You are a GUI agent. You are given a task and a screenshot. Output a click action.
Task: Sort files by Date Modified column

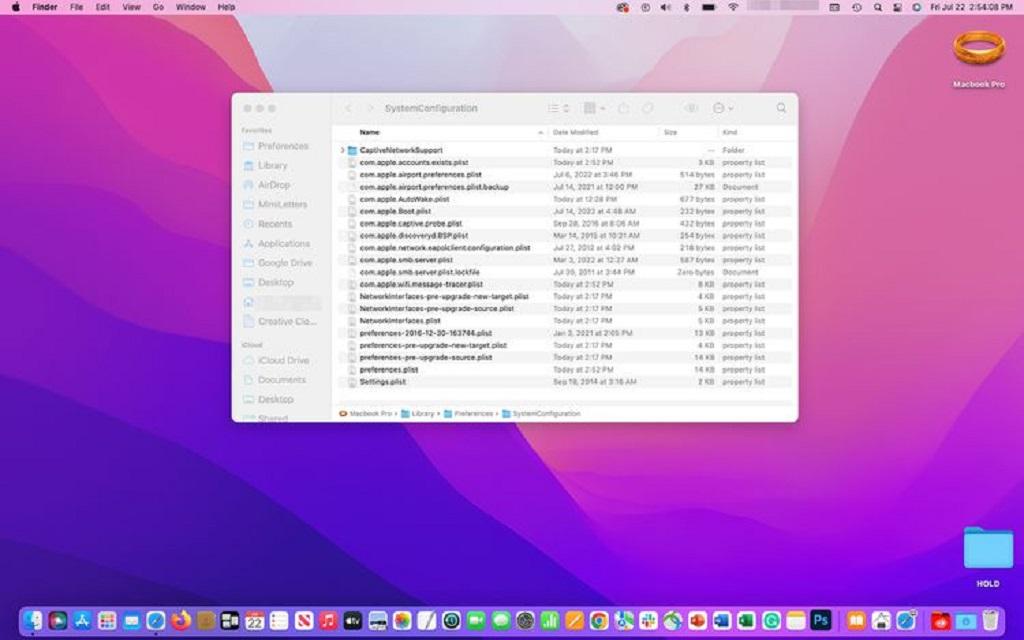pyautogui.click(x=575, y=133)
